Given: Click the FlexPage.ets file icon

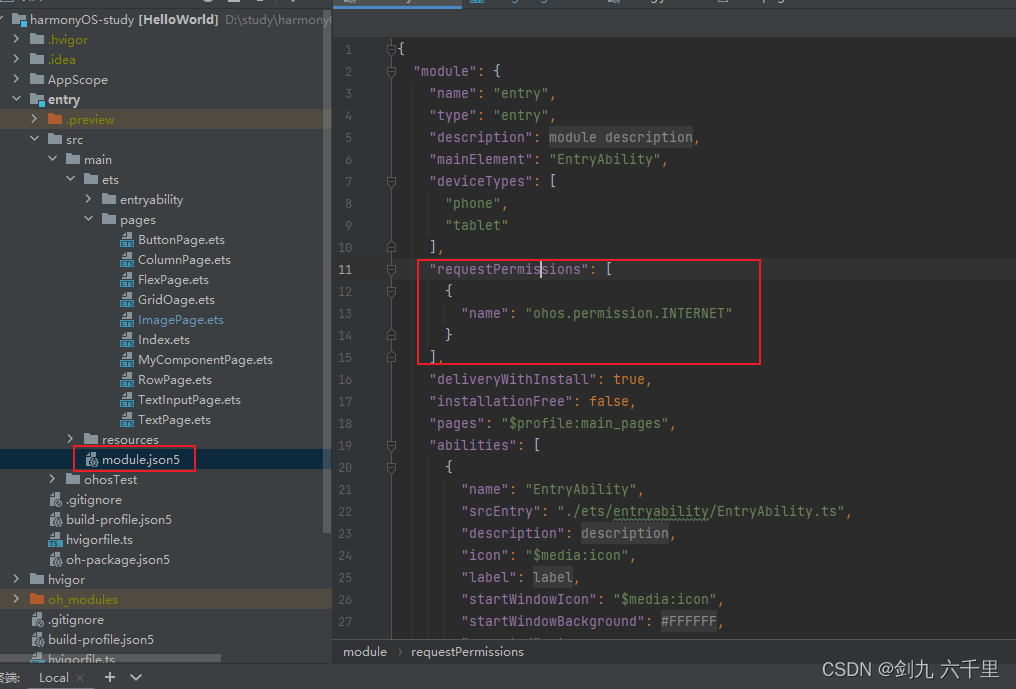Looking at the screenshot, I should click(x=127, y=280).
